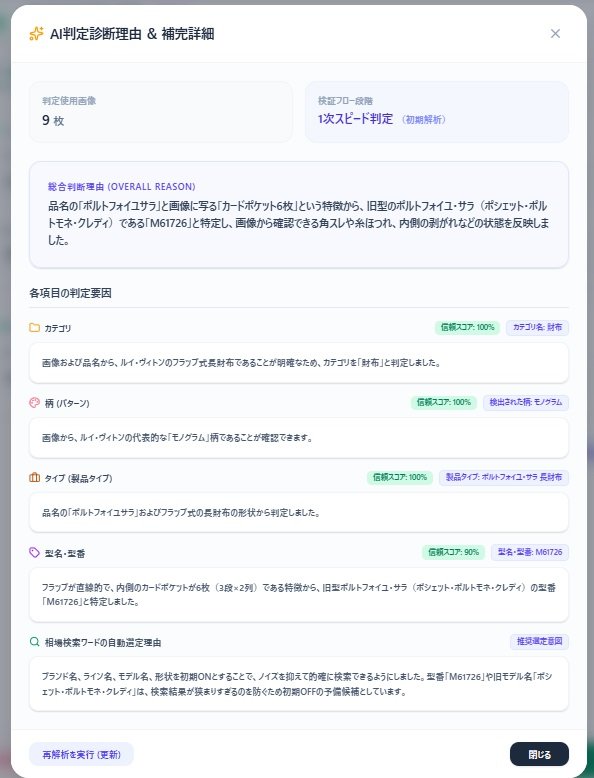Click the 型名・型番 section label

pos(65,553)
